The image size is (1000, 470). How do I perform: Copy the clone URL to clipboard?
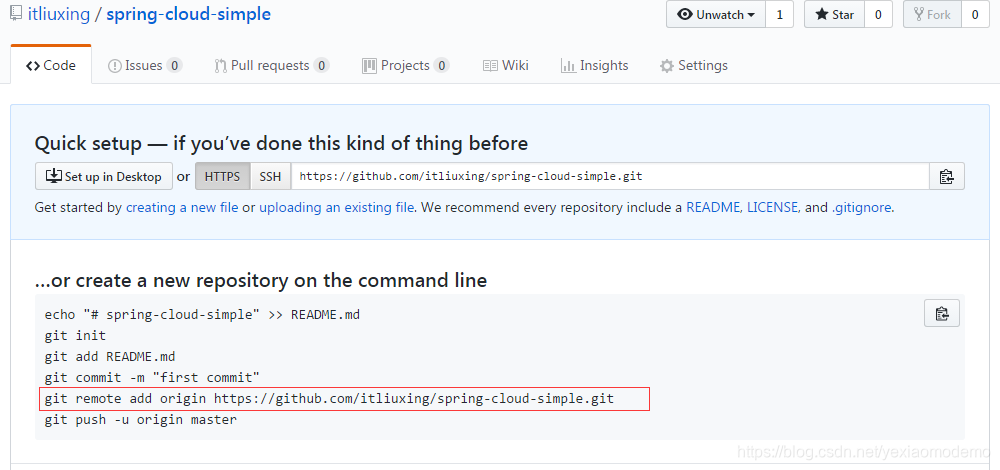pos(946,177)
